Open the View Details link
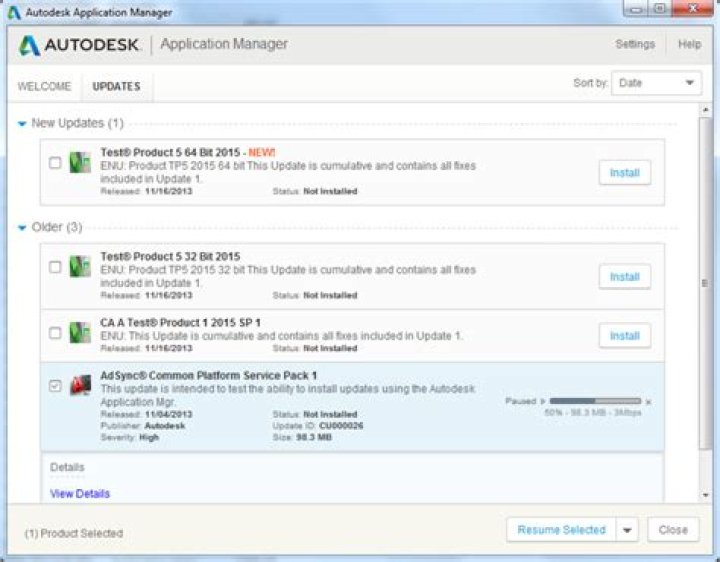Image resolution: width=720 pixels, height=562 pixels. [x=80, y=494]
